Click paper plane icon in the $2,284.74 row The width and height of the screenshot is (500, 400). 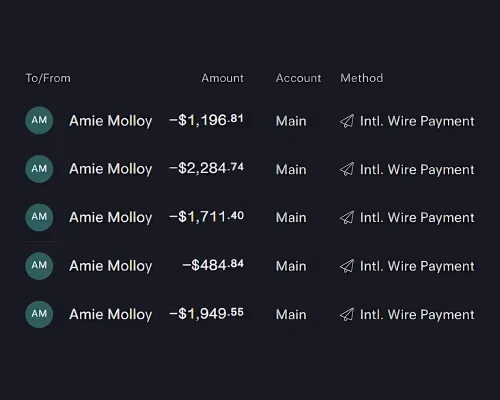pyautogui.click(x=347, y=169)
